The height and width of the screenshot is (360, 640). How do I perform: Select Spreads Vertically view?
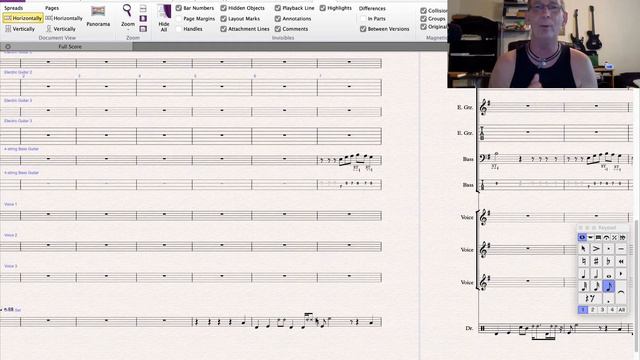pos(20,29)
